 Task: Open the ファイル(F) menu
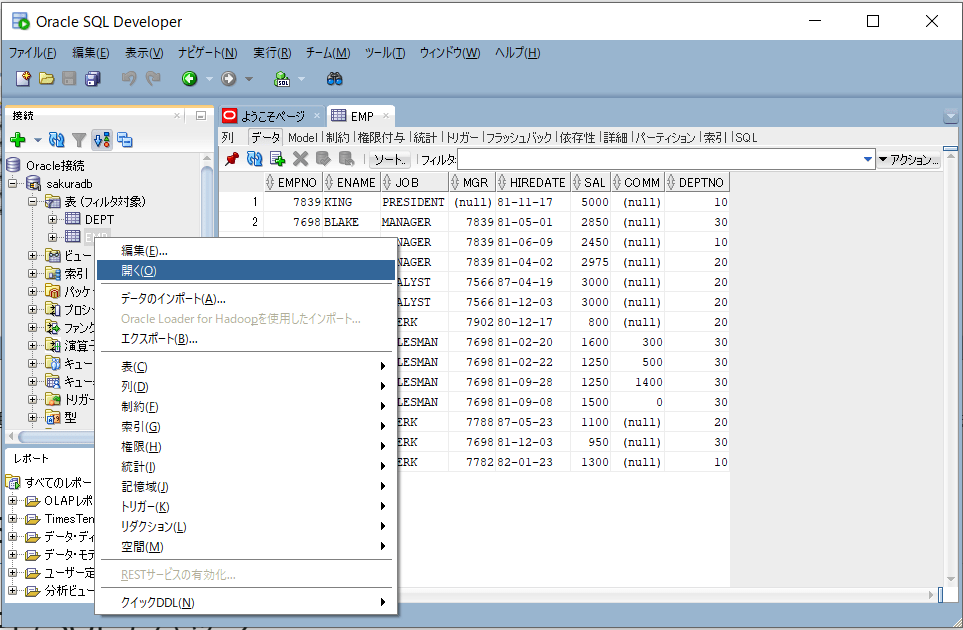pyautogui.click(x=33, y=53)
